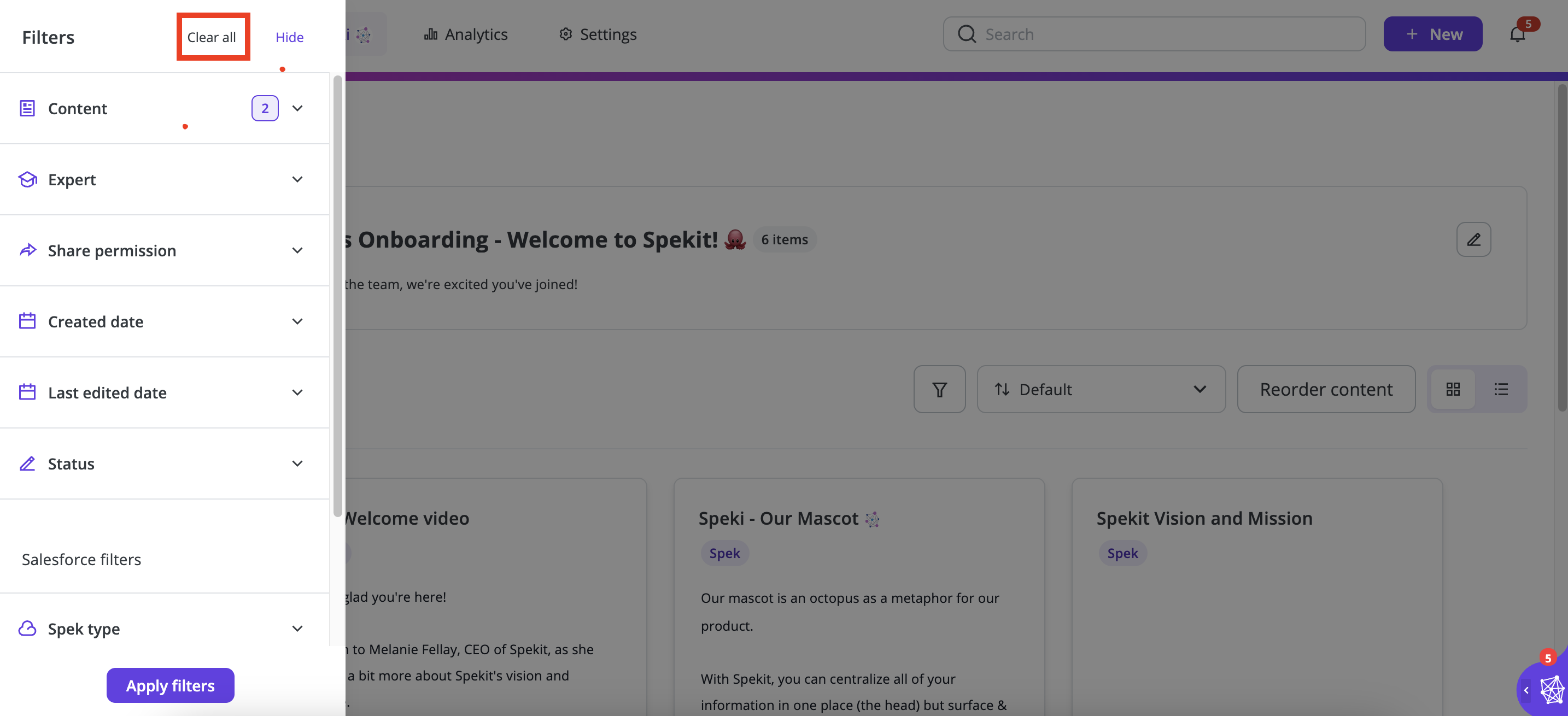The width and height of the screenshot is (1568, 716).
Task: Click the Filters panel heading
Action: 48,37
